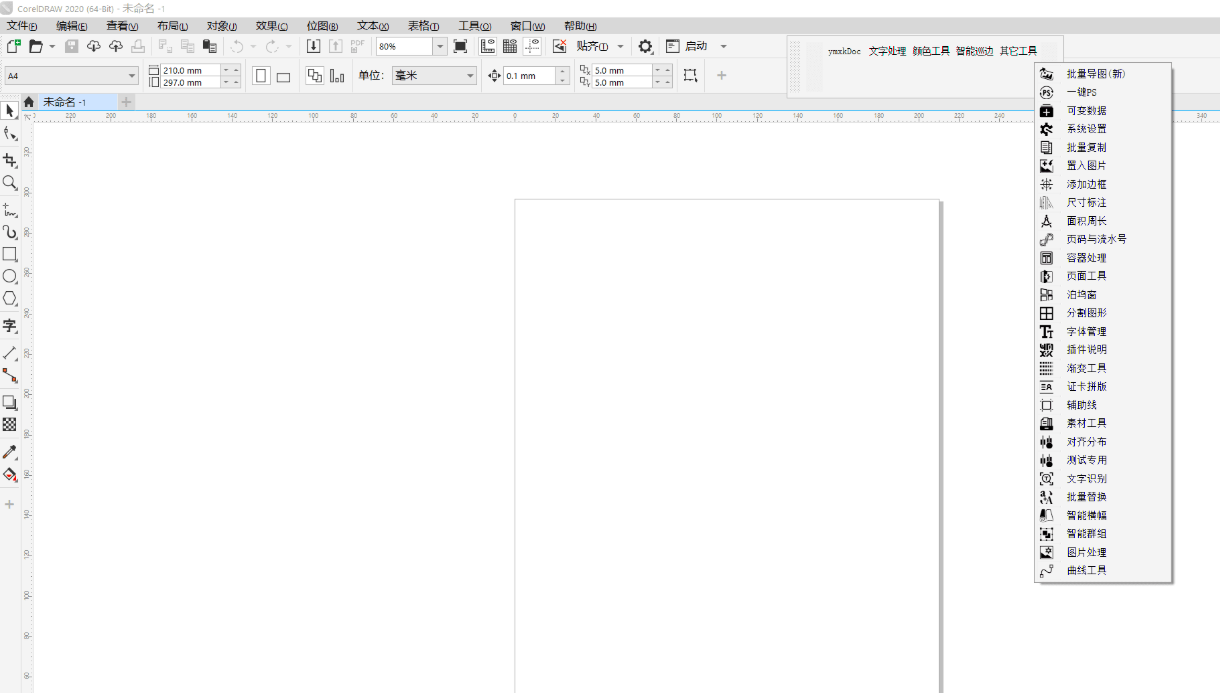Click the Open folder icon
Viewport: 1220px width, 693px height.
point(35,46)
